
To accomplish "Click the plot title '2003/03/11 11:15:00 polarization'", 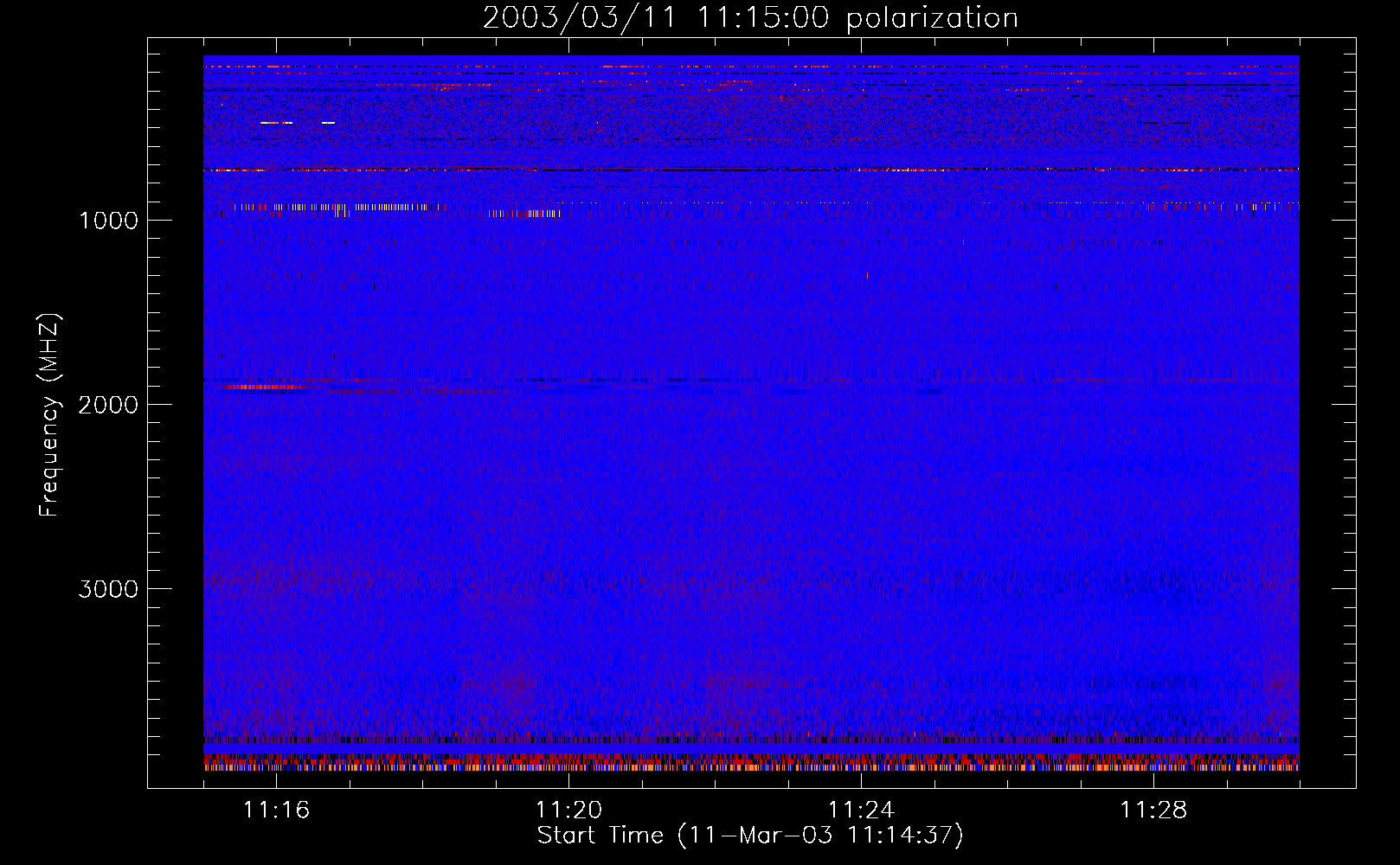I will (750, 17).
